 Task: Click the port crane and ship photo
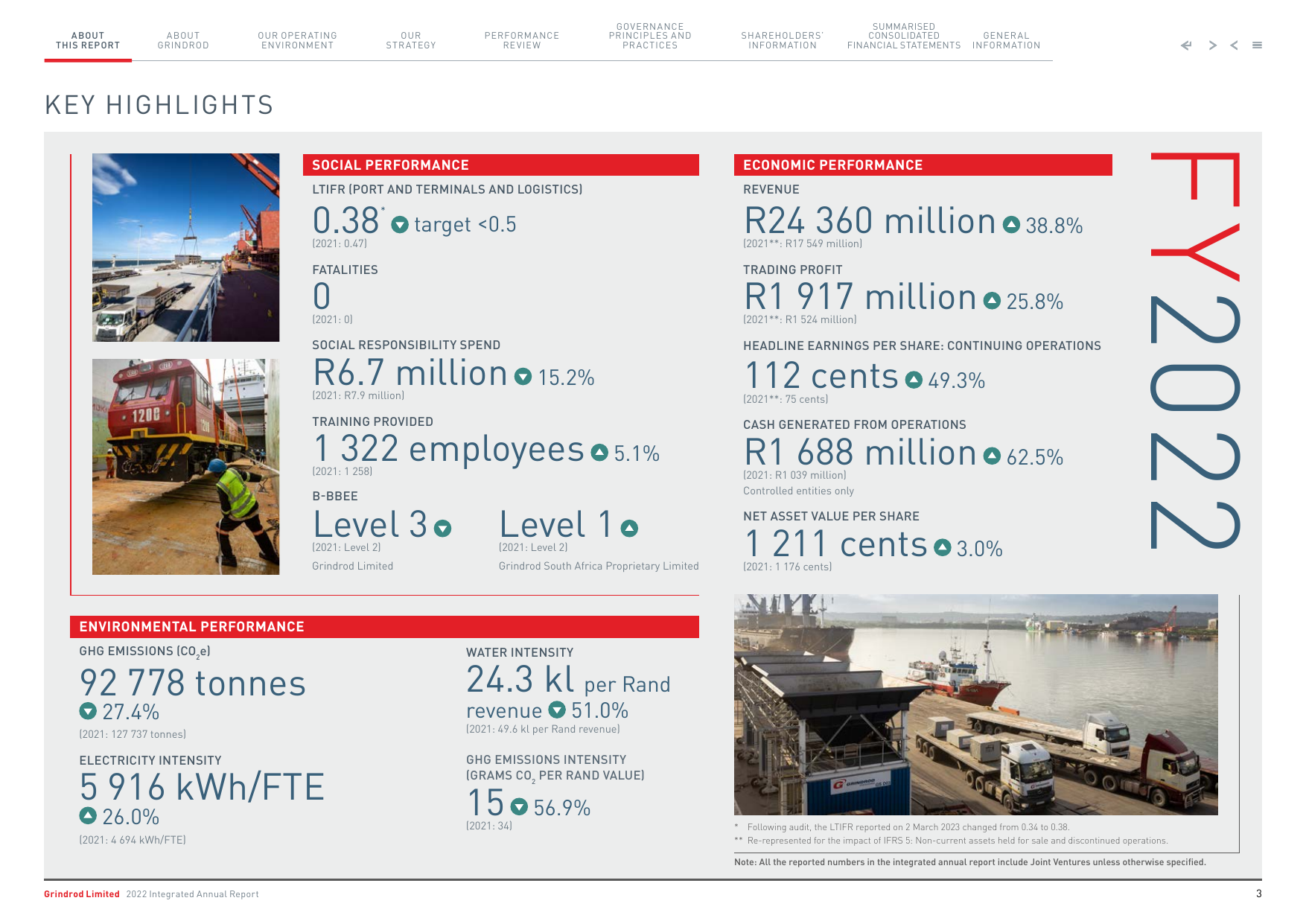click(x=186, y=248)
